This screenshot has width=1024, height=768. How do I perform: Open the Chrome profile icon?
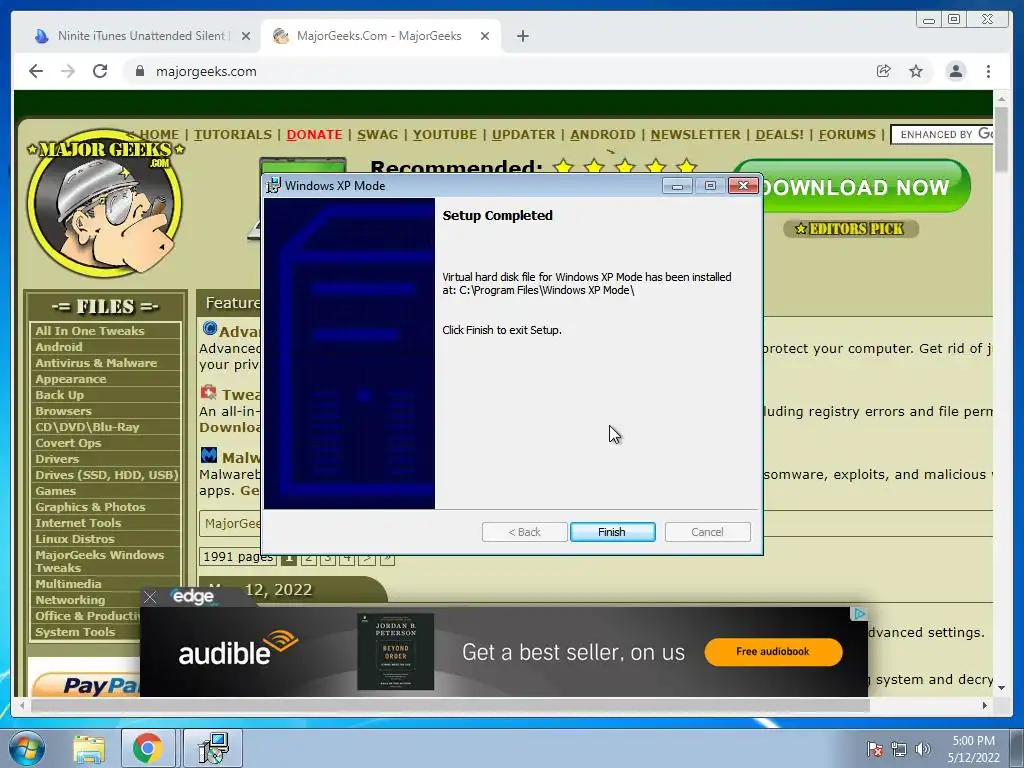coord(955,71)
